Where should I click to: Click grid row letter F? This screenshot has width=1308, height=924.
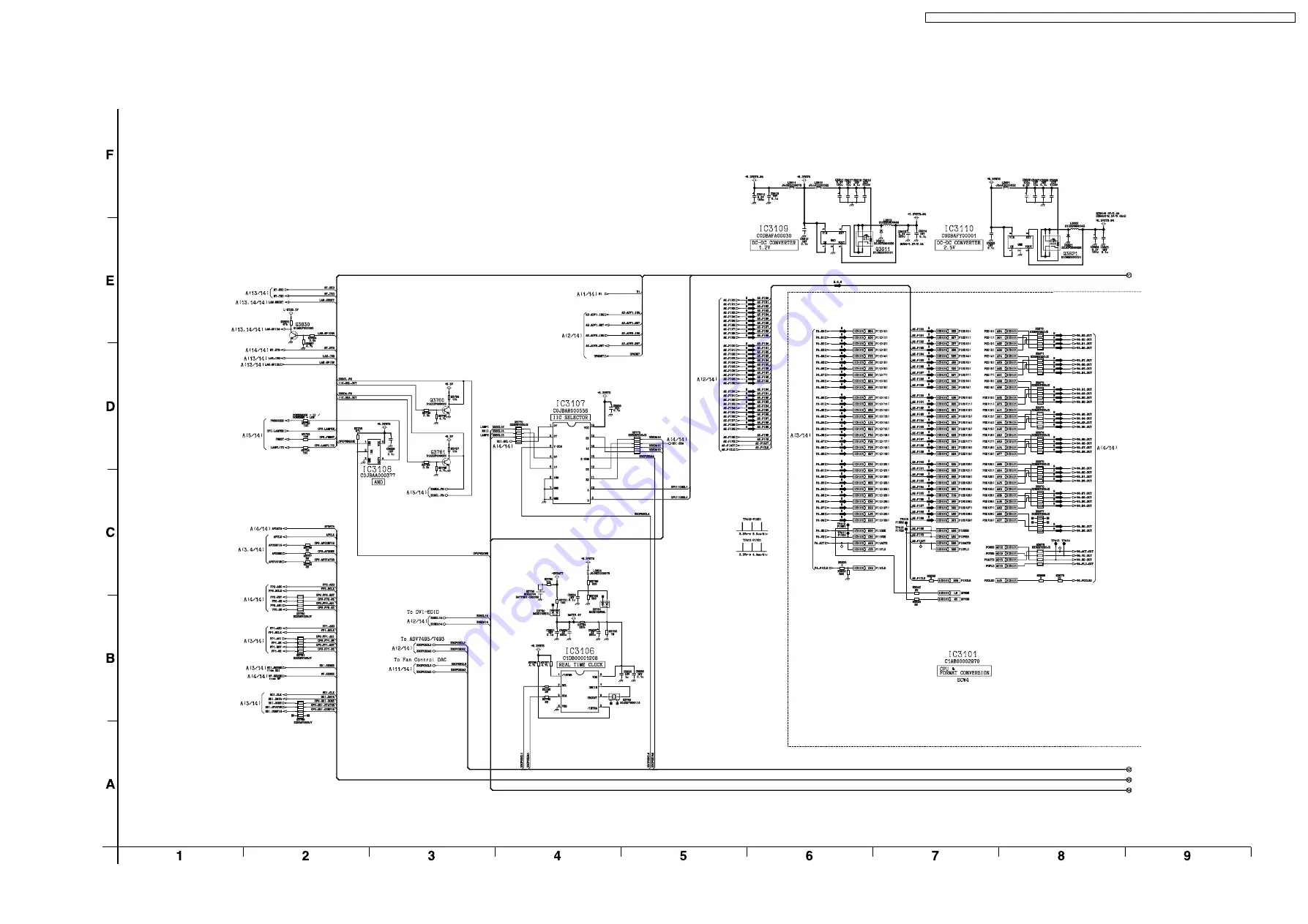pyautogui.click(x=110, y=155)
